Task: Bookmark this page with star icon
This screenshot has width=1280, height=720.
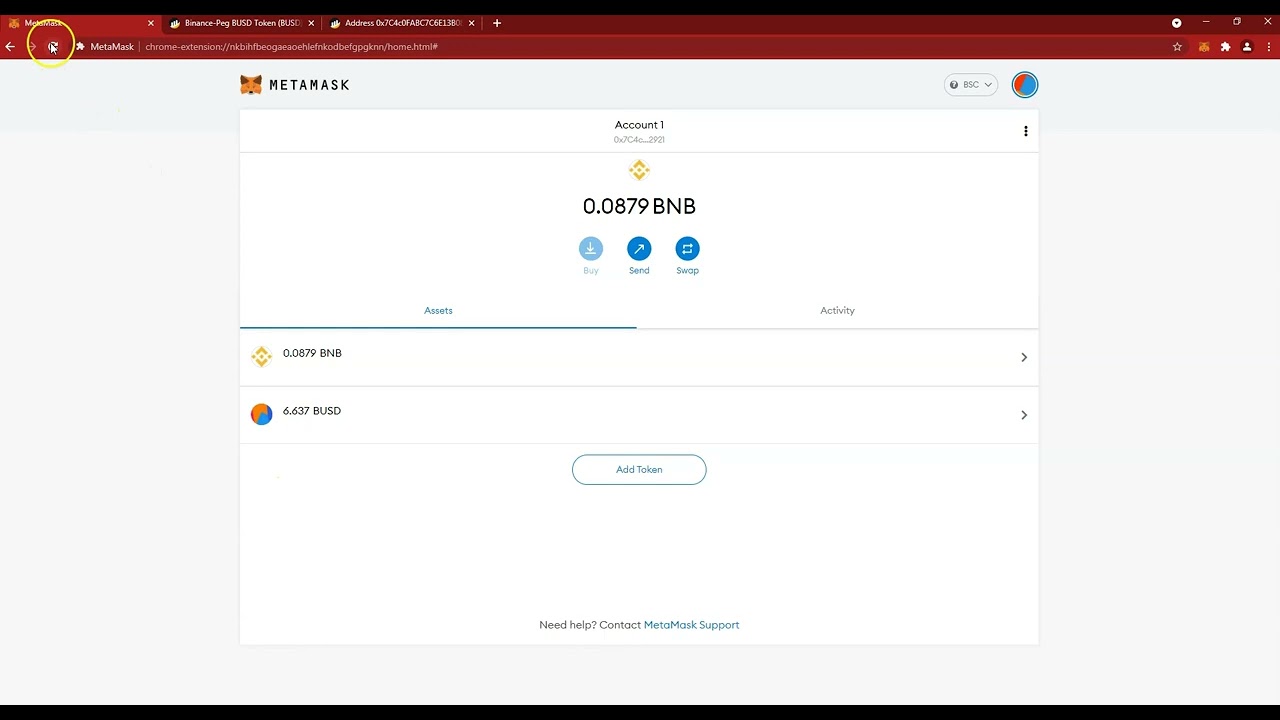Action: [1177, 47]
